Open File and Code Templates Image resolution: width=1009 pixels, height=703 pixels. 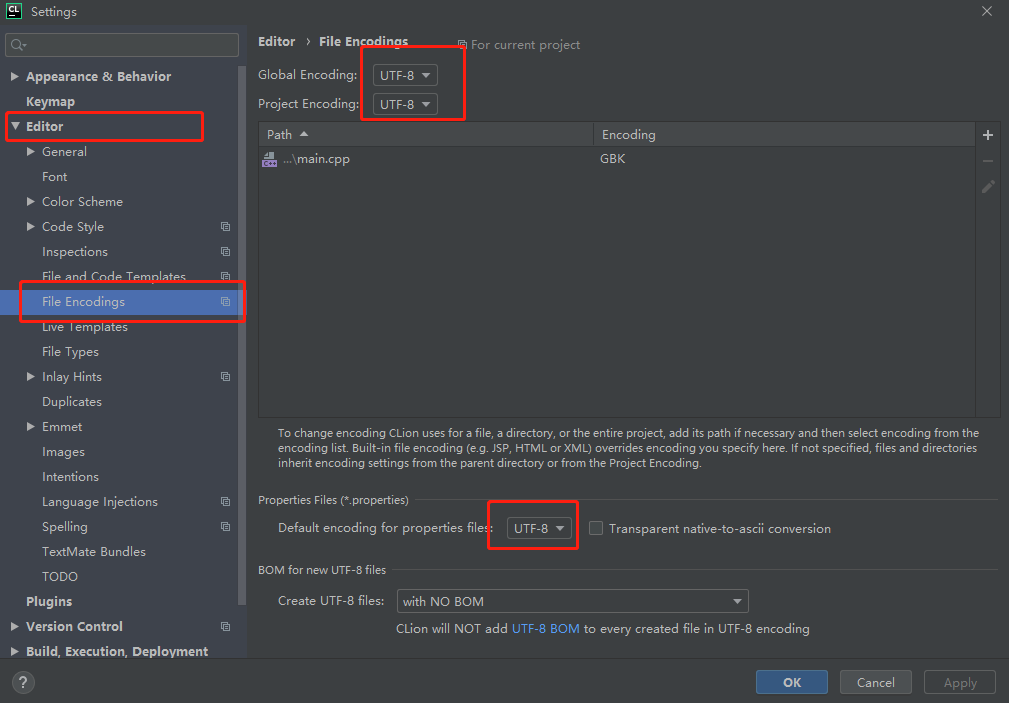(114, 277)
